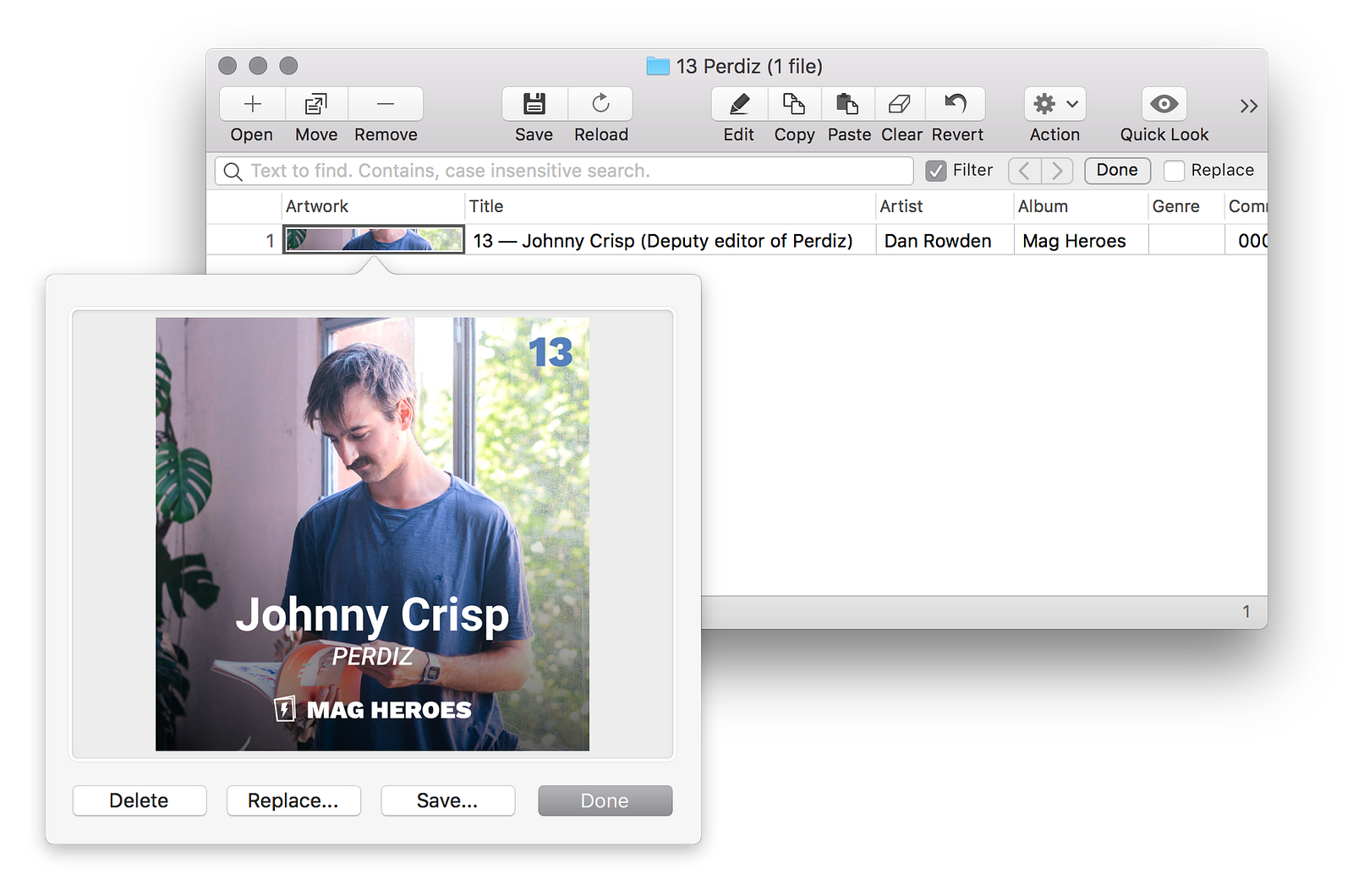Screen dimensions: 1353x896
Task: Enable the Replace checkbox
Action: [x=1174, y=171]
